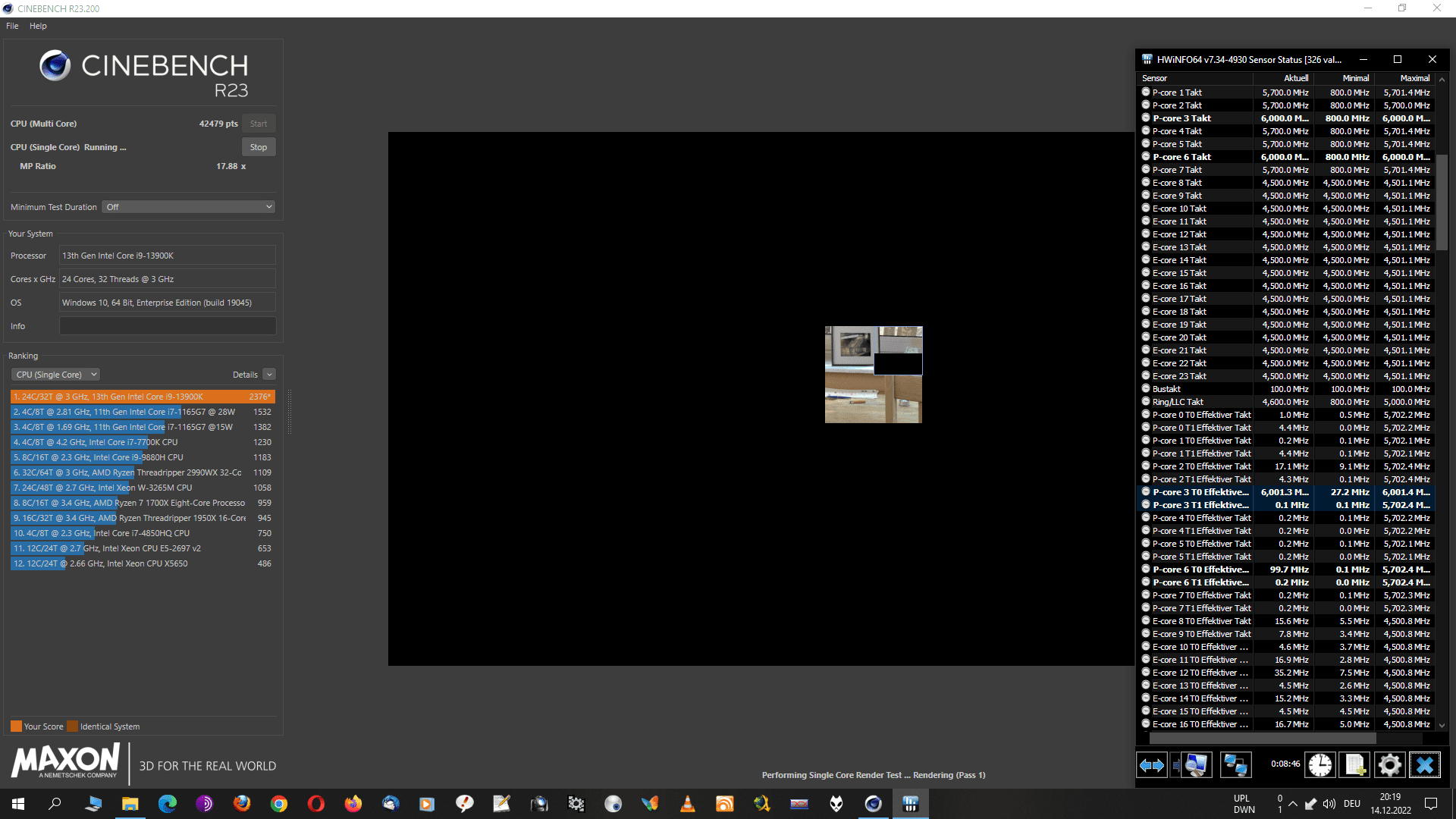Click the greyed Multi Core Start button

click(x=259, y=124)
